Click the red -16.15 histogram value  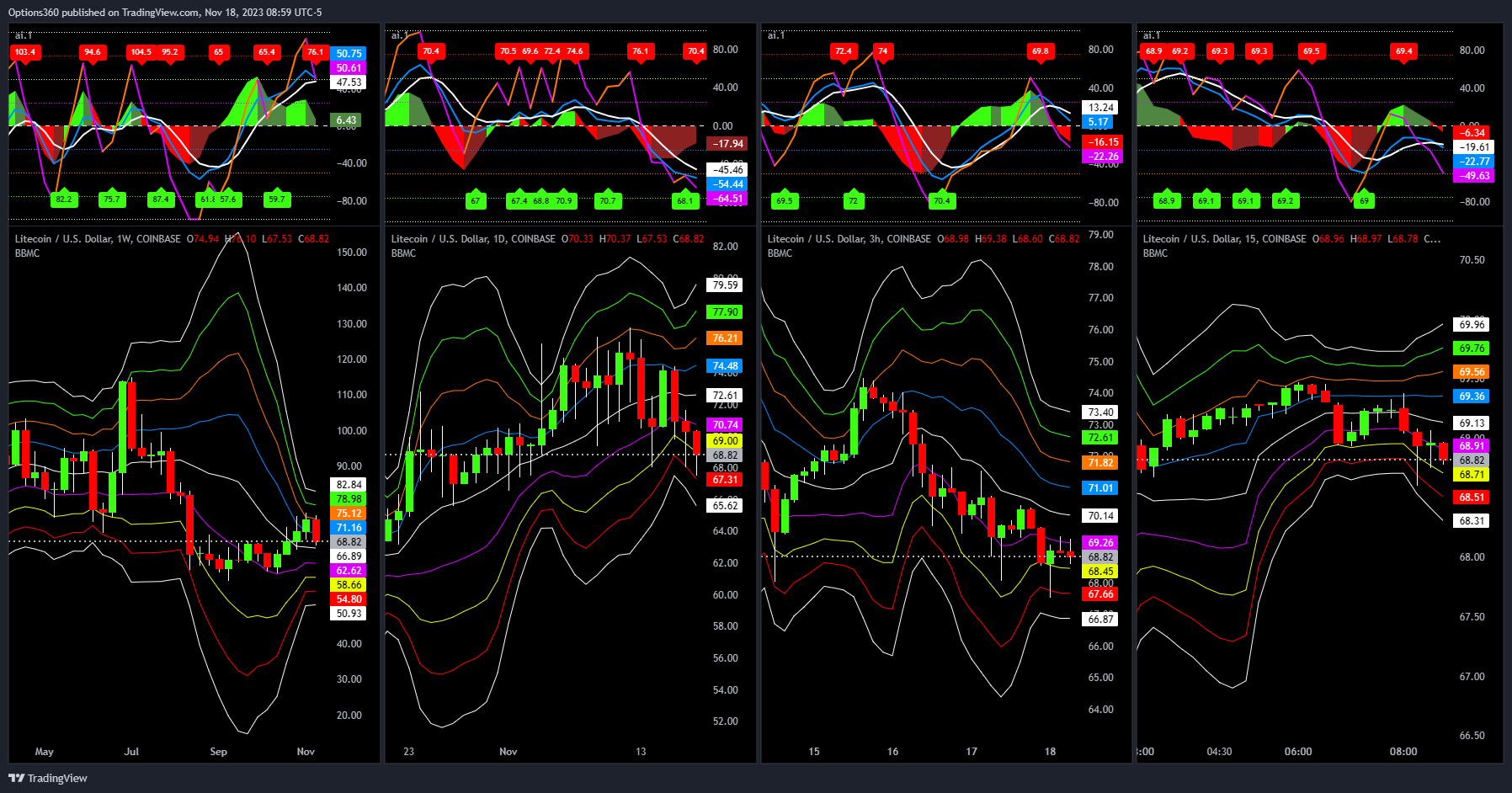(1103, 142)
